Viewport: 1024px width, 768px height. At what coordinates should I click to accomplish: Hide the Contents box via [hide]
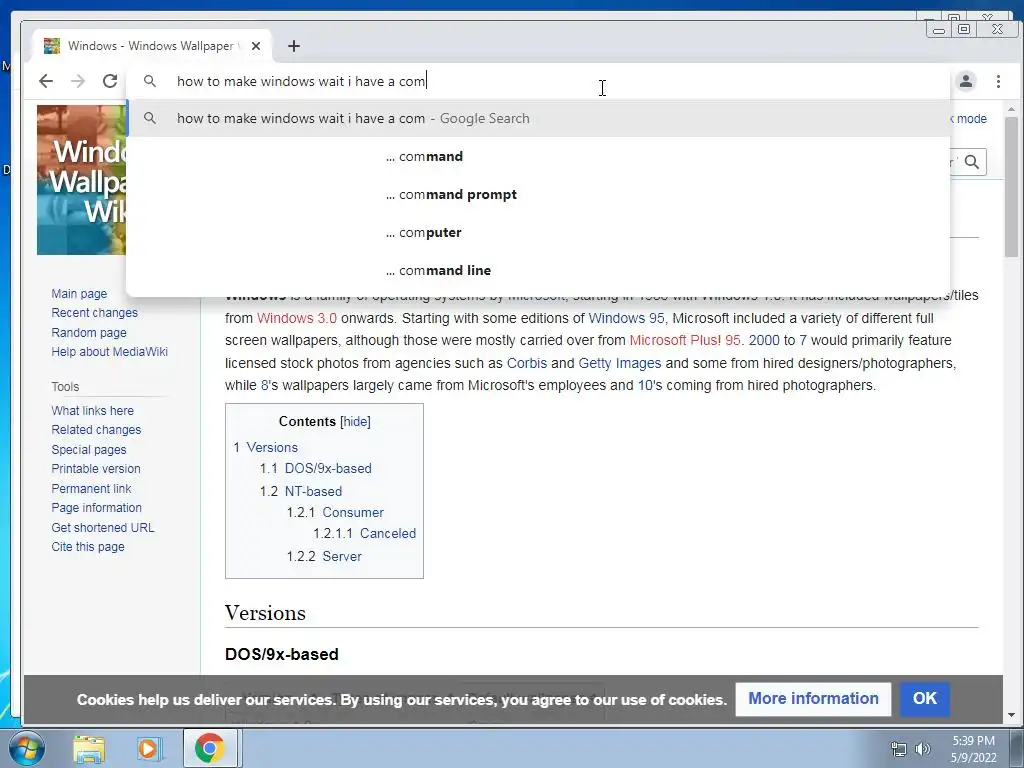click(x=356, y=421)
